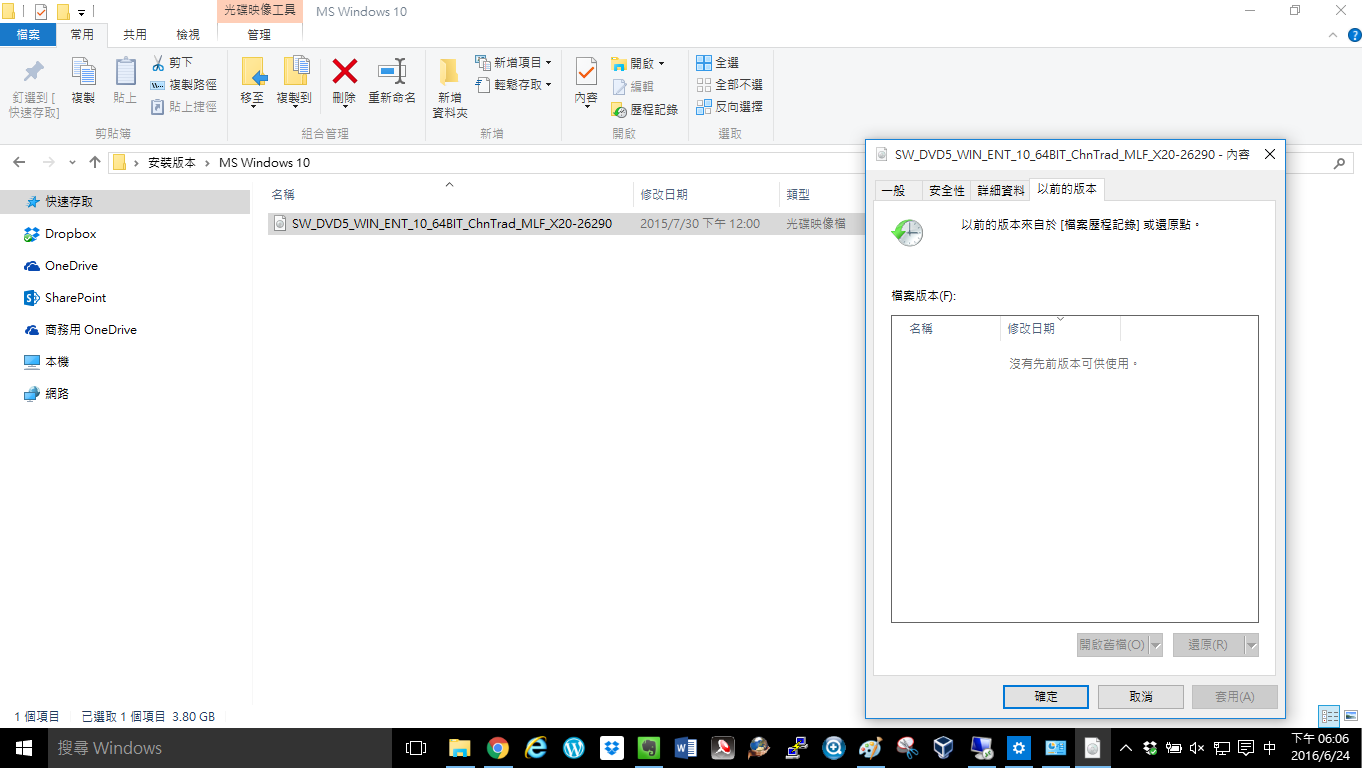Switch to large icons view button

pyautogui.click(x=1349, y=716)
